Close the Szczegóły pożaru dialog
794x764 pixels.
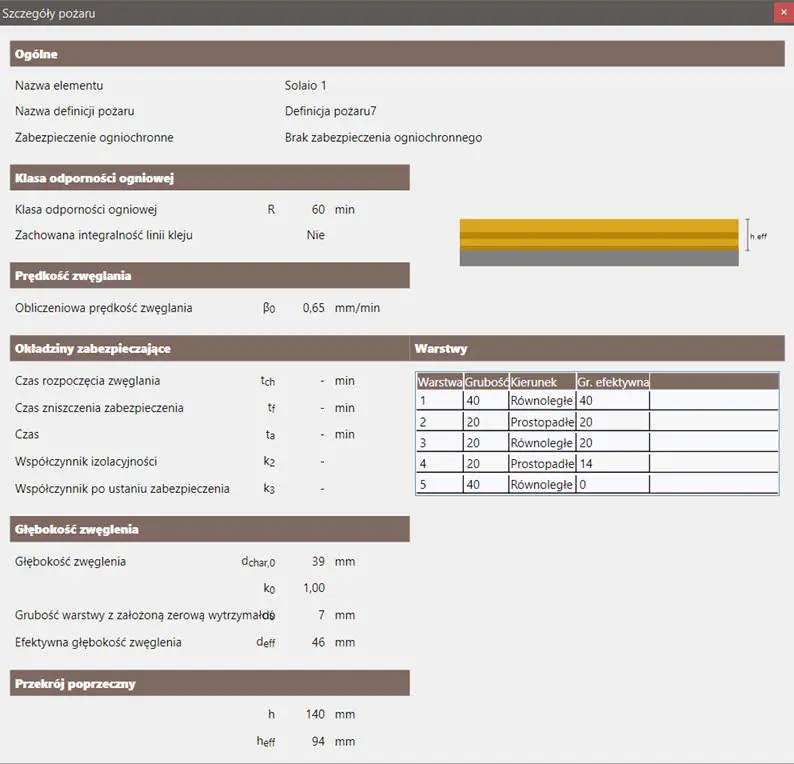(781, 12)
